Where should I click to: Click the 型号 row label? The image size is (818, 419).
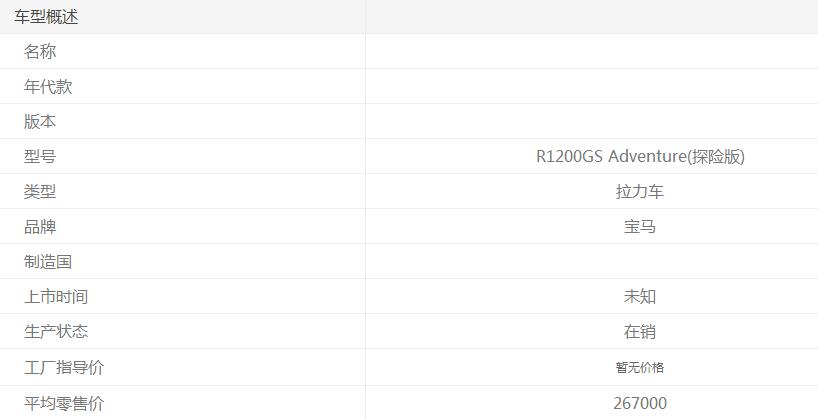click(40, 157)
